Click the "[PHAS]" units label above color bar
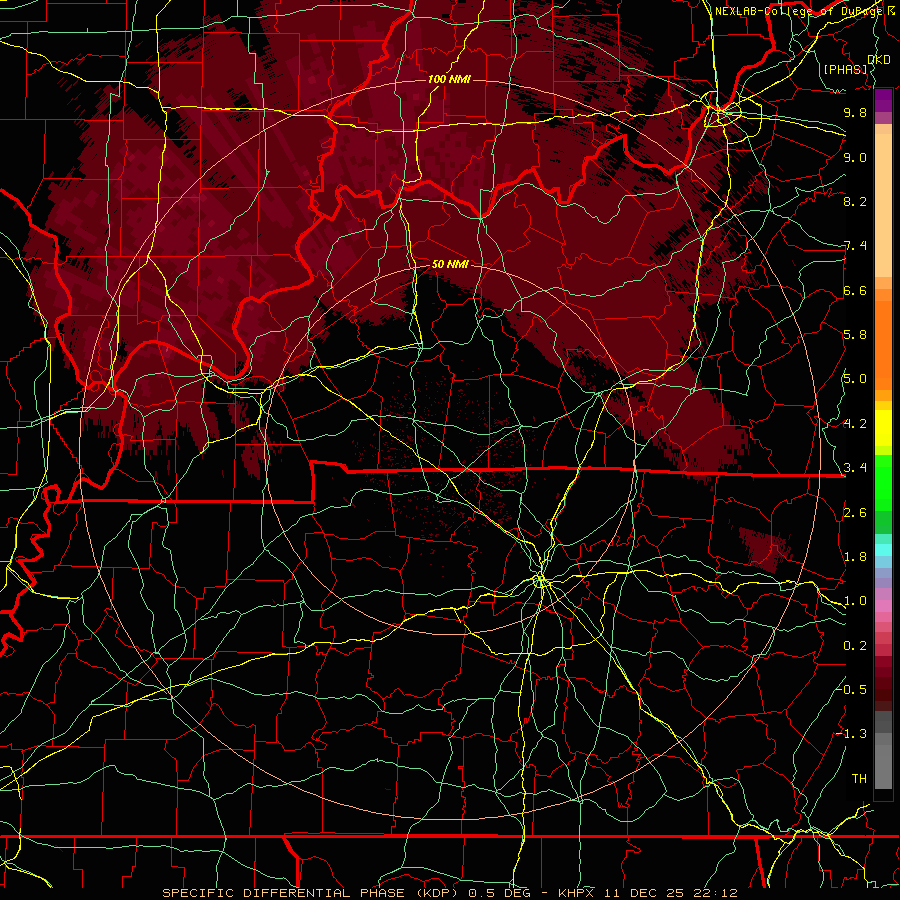The image size is (900, 900). click(x=845, y=69)
